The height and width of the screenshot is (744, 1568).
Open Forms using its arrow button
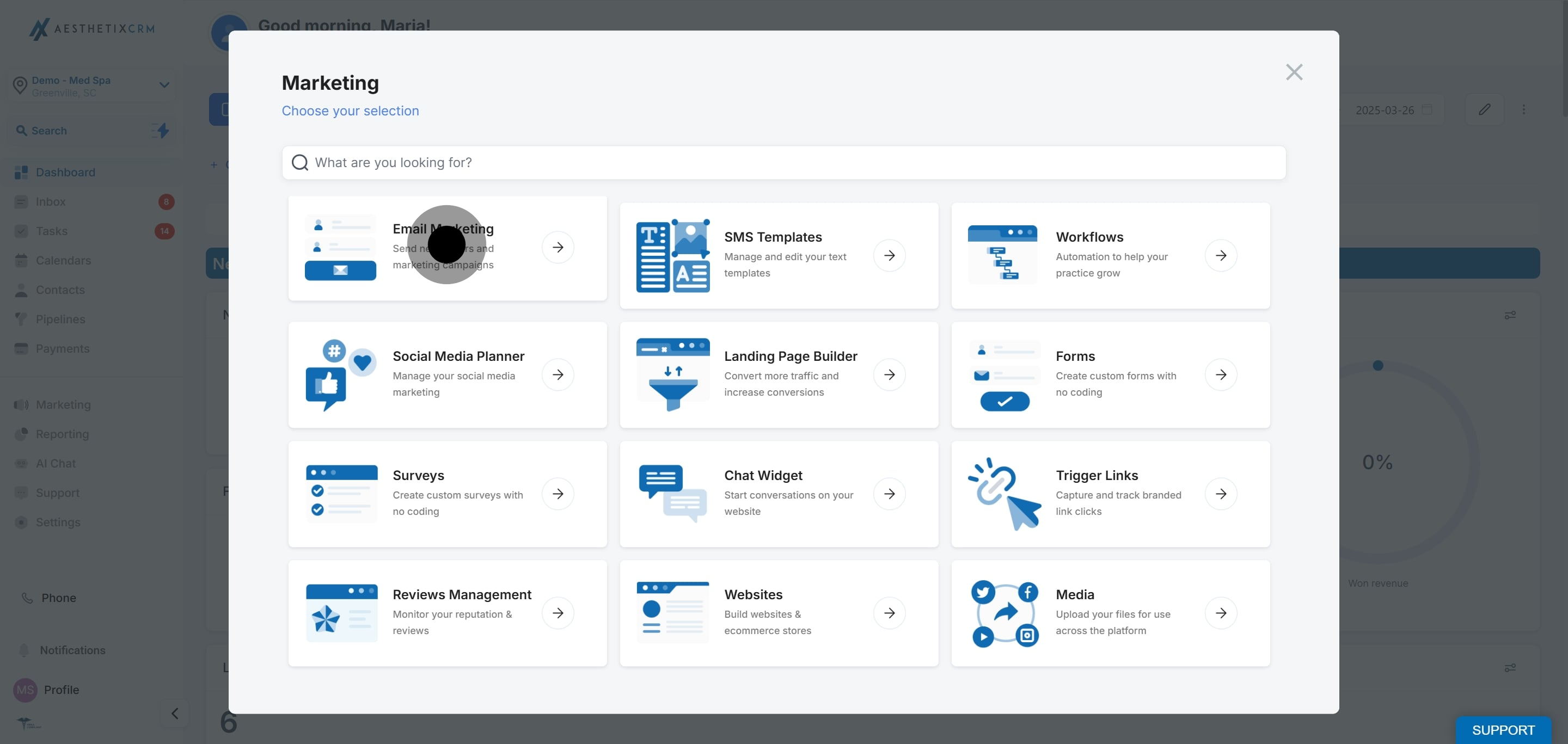pyautogui.click(x=1221, y=375)
